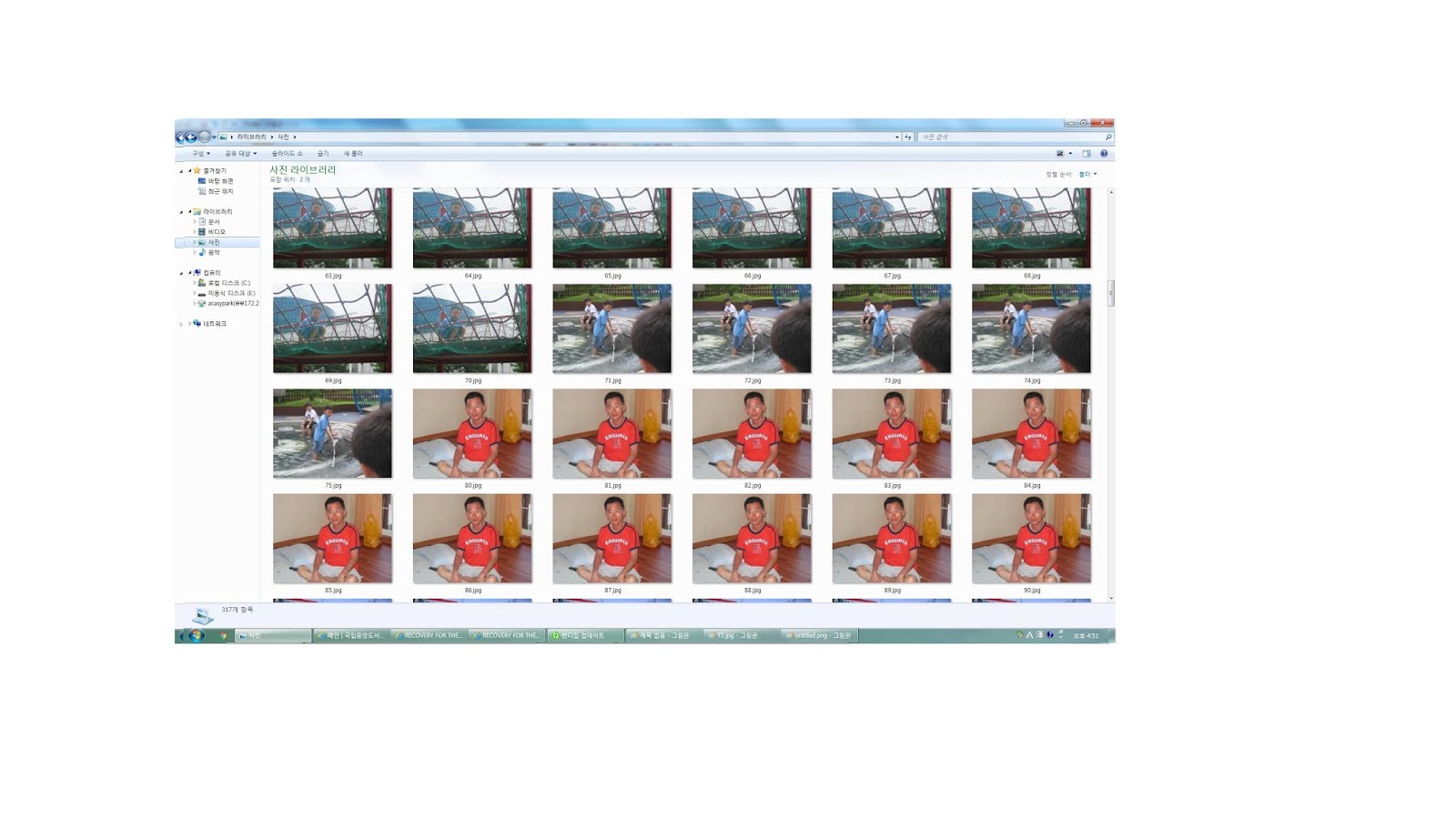Open the acasypark network drive entry
Screen dimensions: 1456x819
pos(233,303)
